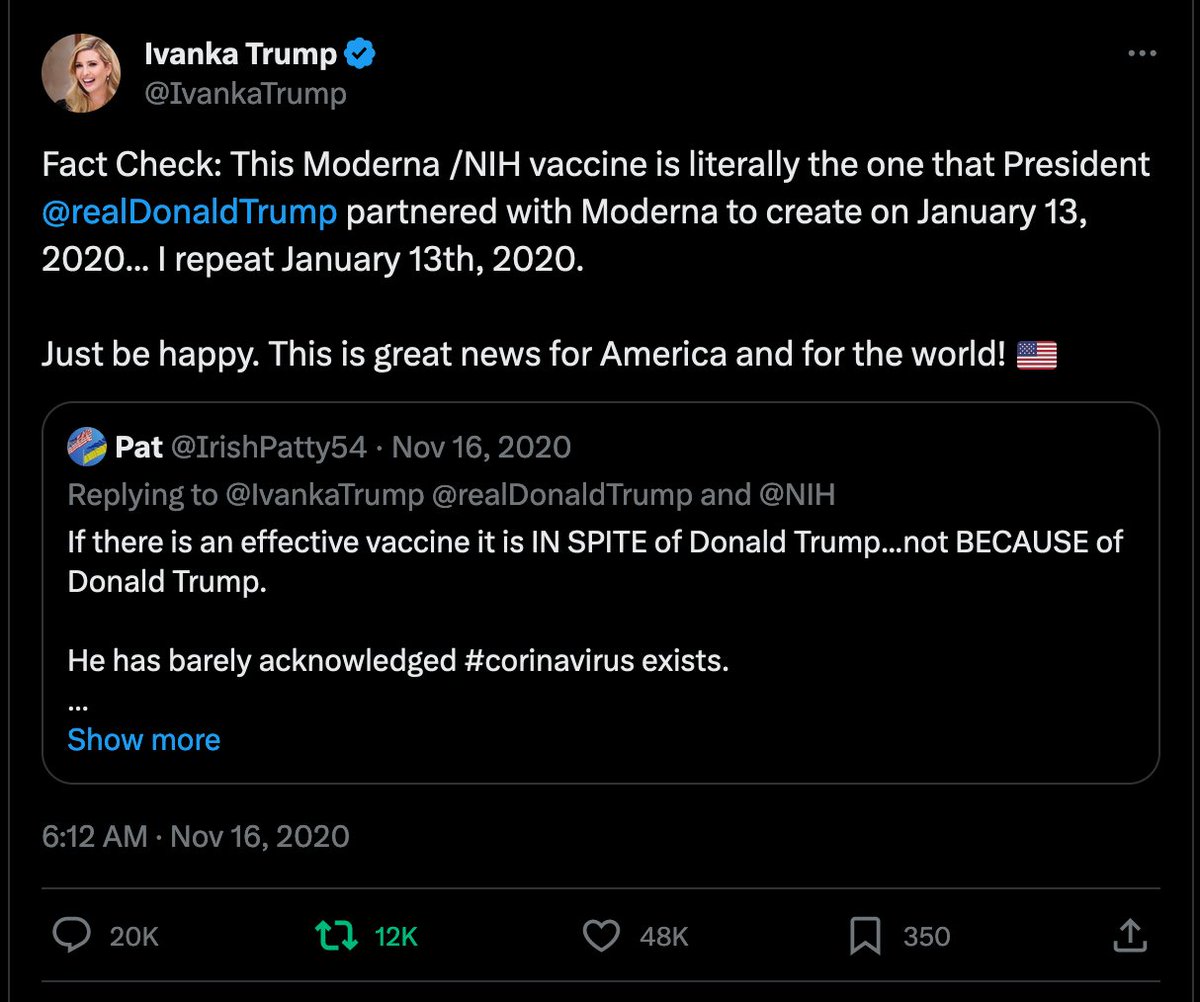Screen dimensions: 1200x1002
Task: Click Pat's quoted tweet avatar
Action: click(x=88, y=447)
